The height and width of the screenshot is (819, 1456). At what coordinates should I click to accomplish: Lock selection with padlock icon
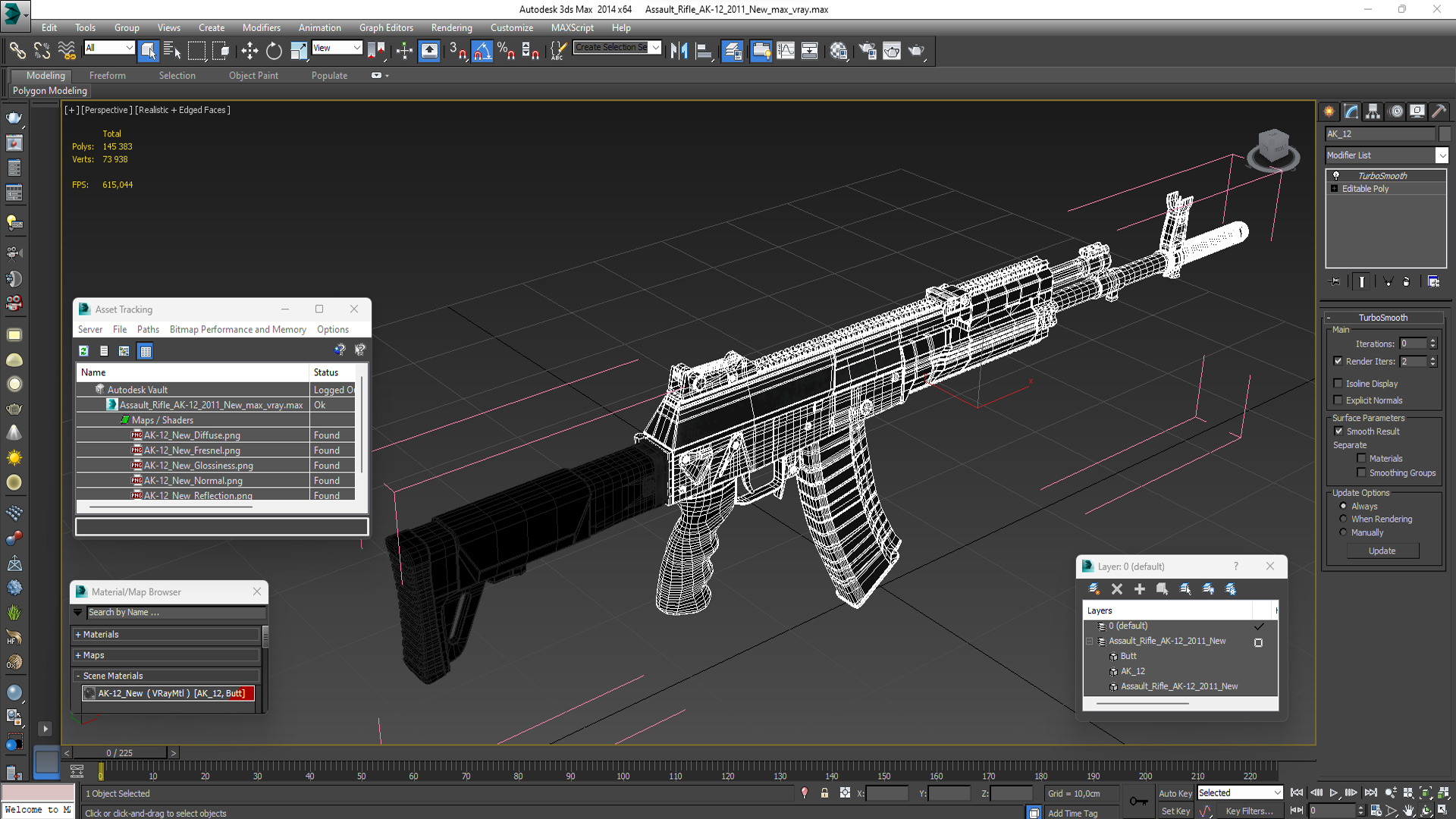click(x=824, y=793)
